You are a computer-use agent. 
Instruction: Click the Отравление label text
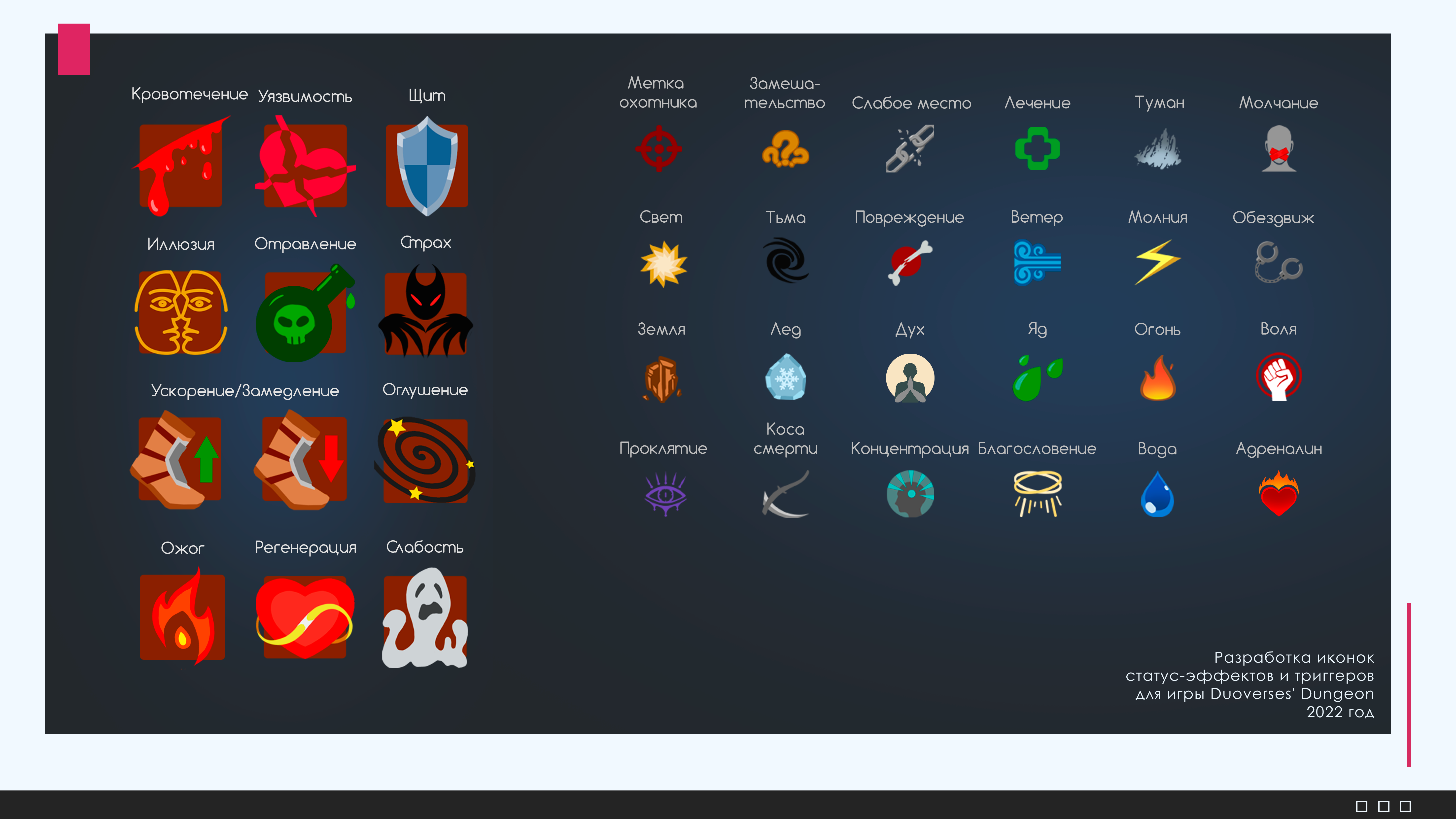tap(305, 244)
